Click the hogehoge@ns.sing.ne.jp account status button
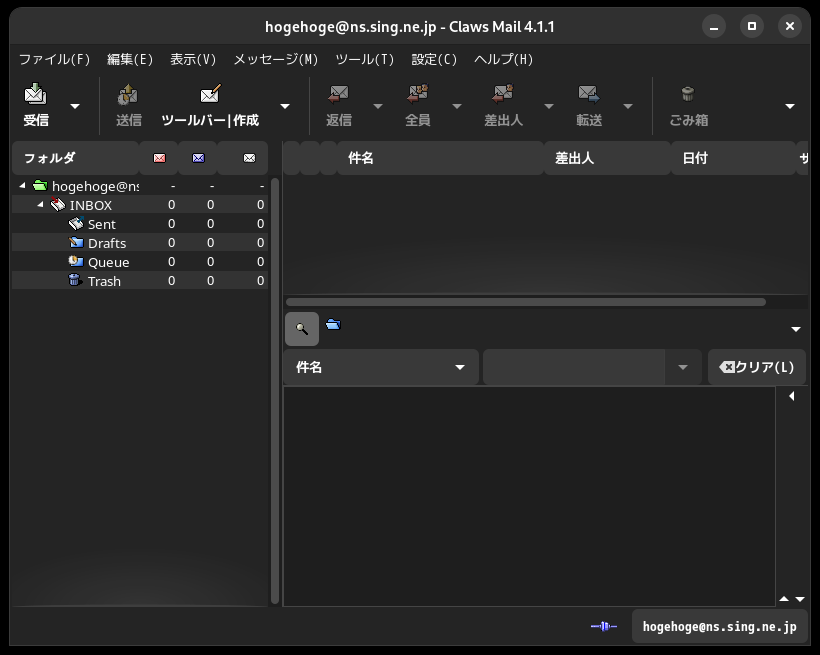820x655 pixels. coord(719,626)
